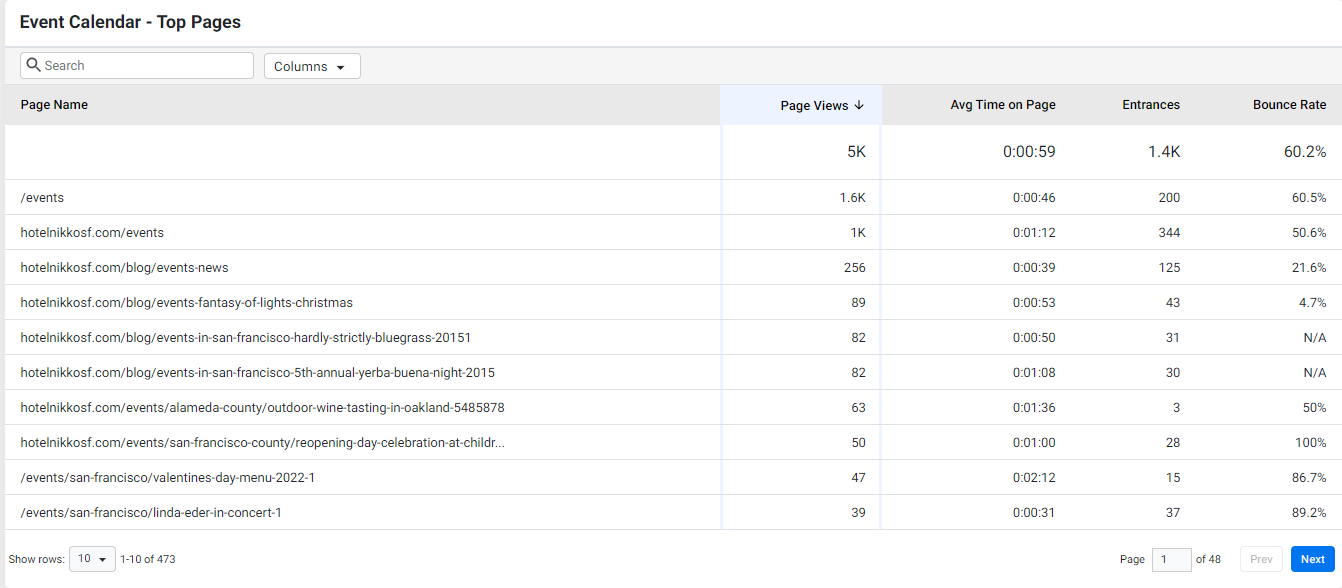Click the 1K page views cell
Screen dimensions: 1342x588
click(858, 233)
